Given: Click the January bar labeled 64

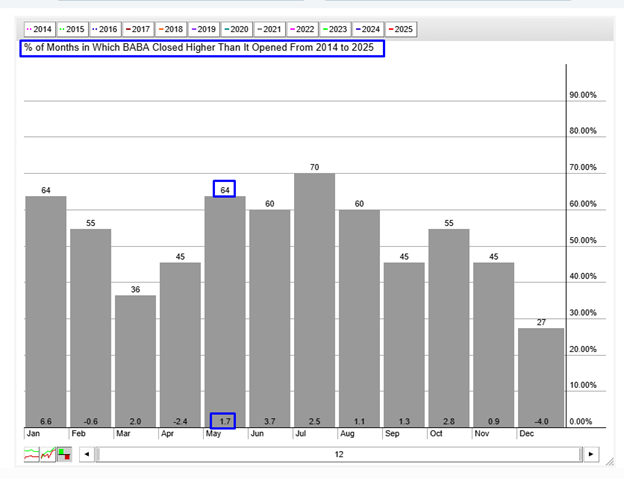Looking at the screenshot, I should [46, 312].
